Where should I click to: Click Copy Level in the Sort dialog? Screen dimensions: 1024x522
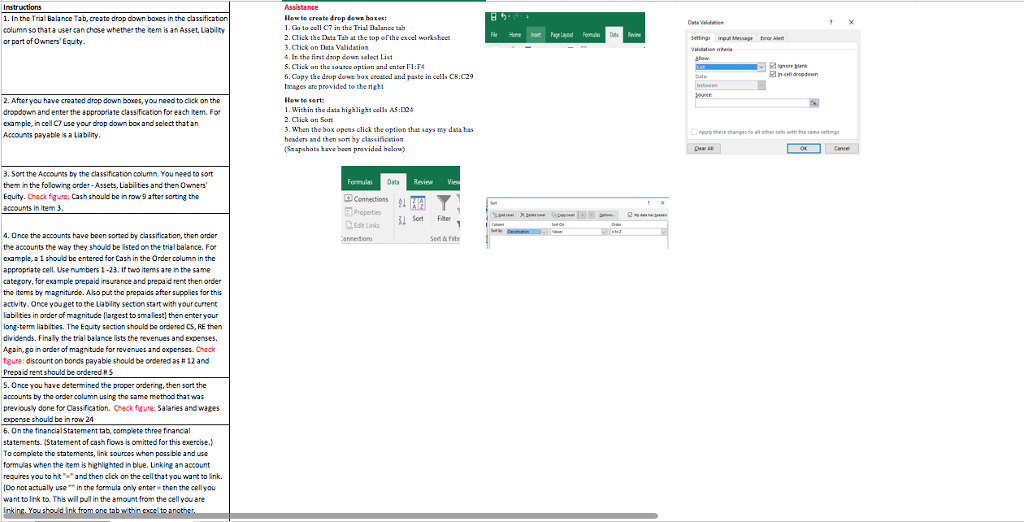[x=564, y=215]
